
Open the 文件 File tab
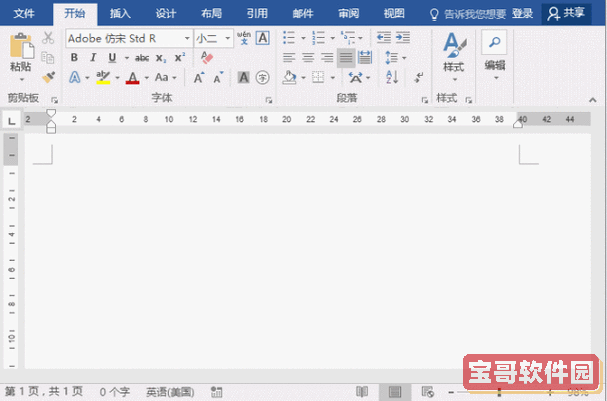point(24,14)
